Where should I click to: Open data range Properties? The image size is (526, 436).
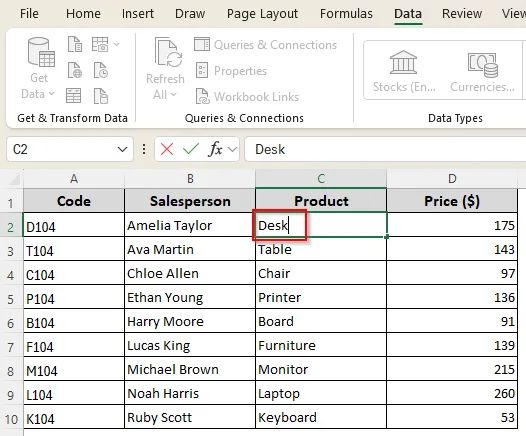(231, 70)
